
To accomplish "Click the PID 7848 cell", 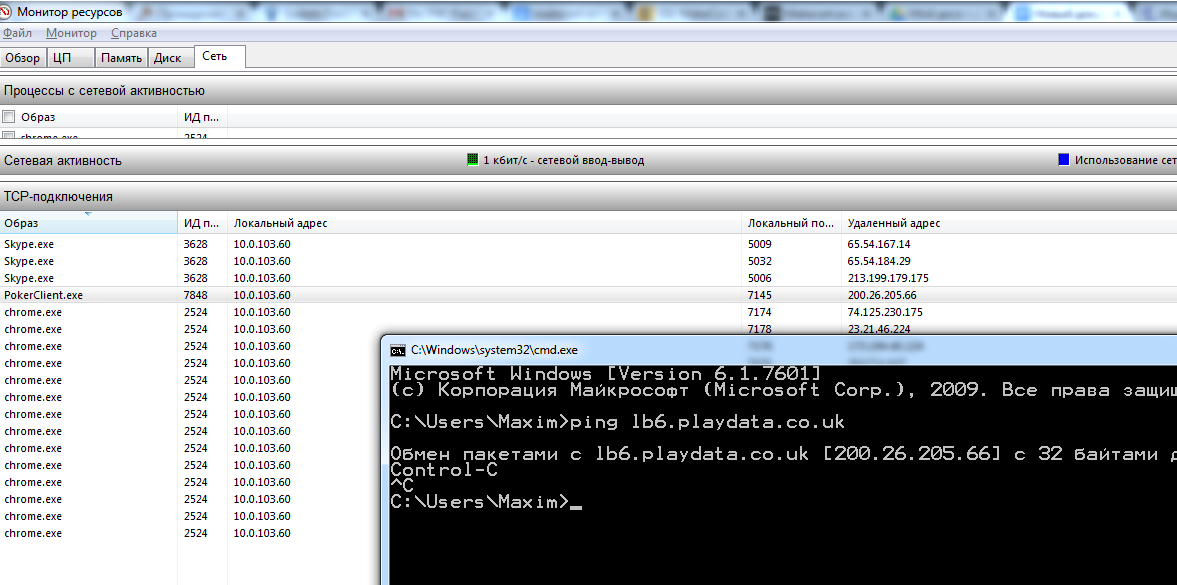I will tap(195, 295).
